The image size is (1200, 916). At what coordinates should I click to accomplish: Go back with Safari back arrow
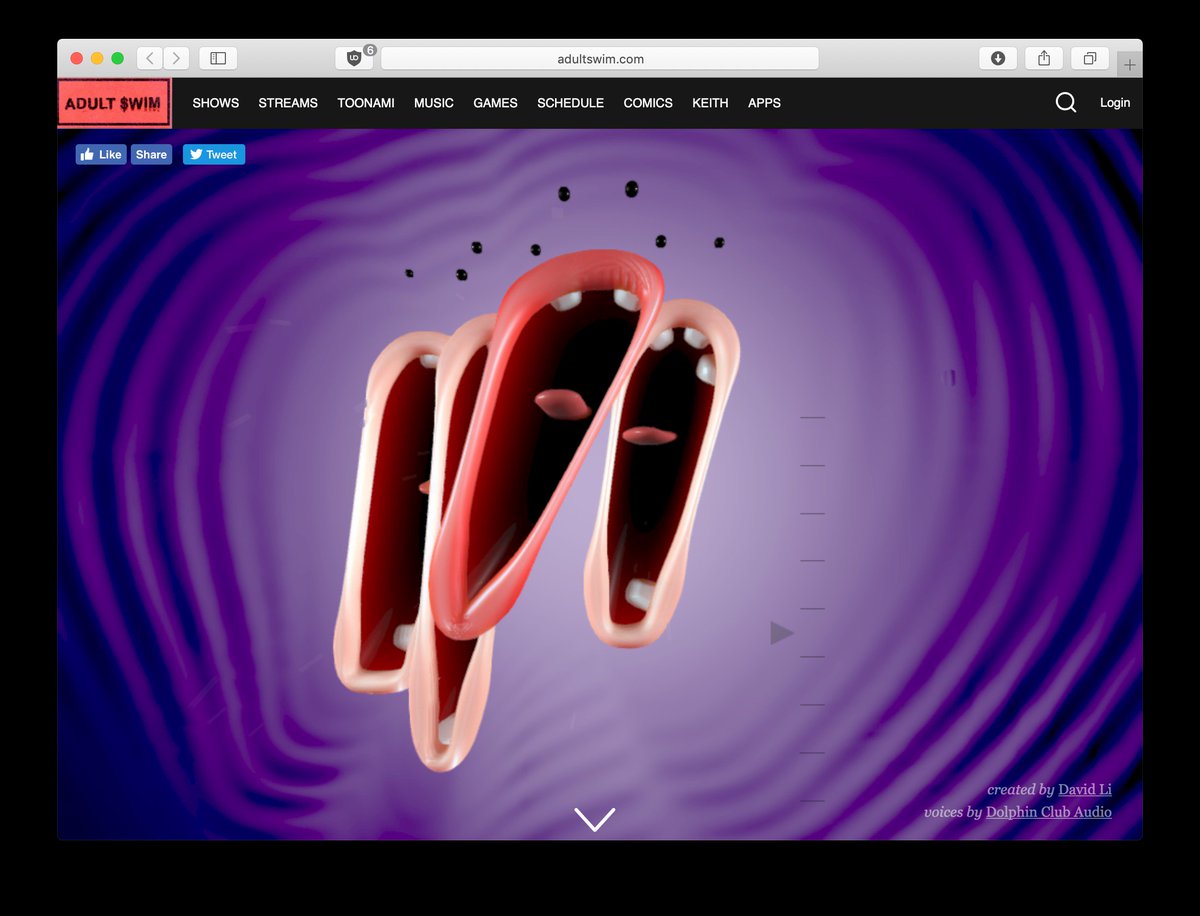pyautogui.click(x=150, y=58)
